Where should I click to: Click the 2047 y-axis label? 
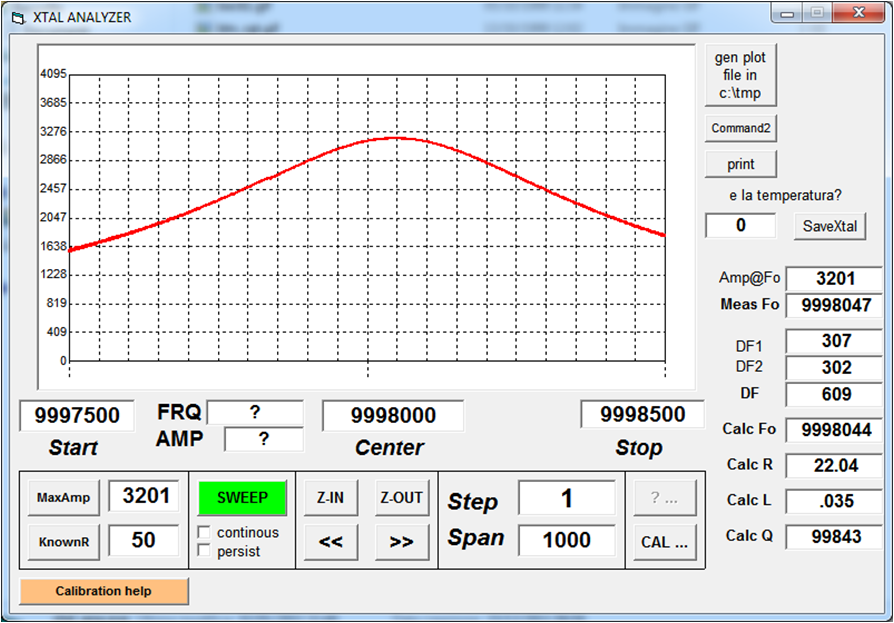click(53, 217)
